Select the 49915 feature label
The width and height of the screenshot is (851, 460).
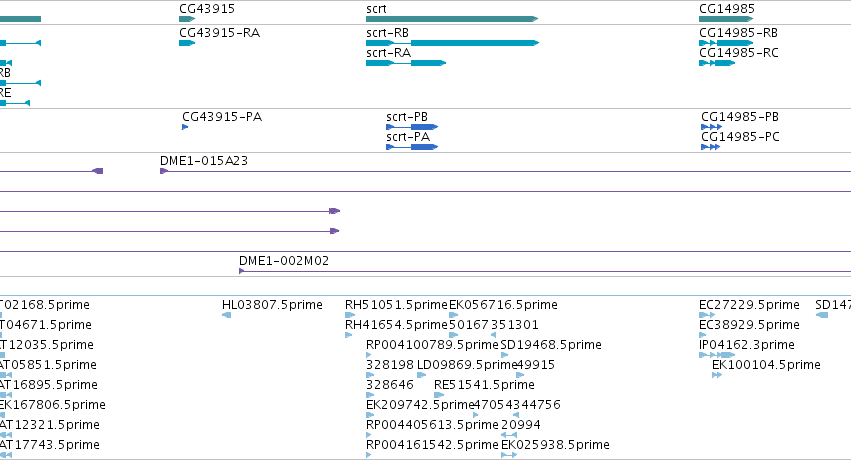pos(536,365)
